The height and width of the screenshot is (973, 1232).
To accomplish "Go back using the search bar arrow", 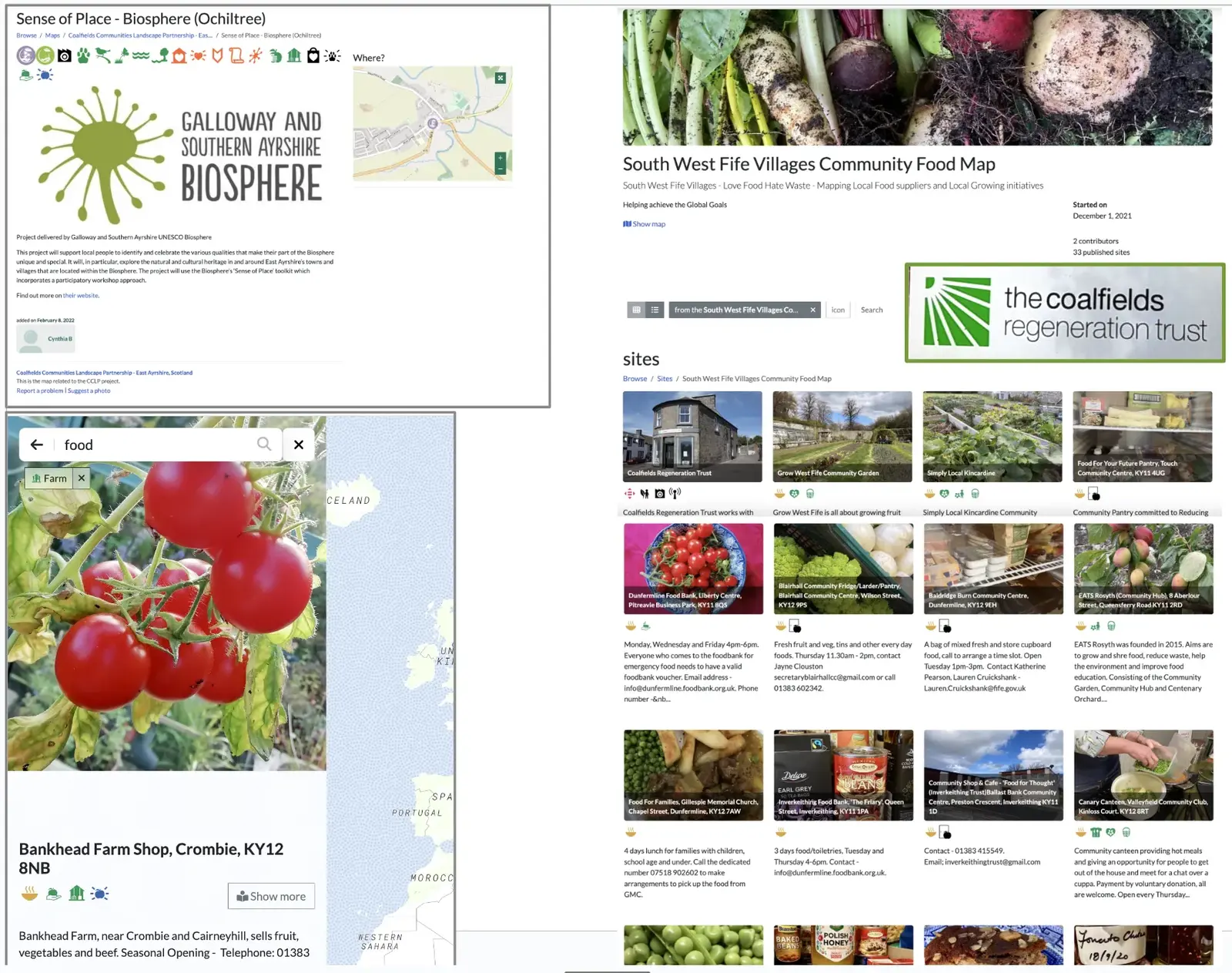I will point(36,445).
